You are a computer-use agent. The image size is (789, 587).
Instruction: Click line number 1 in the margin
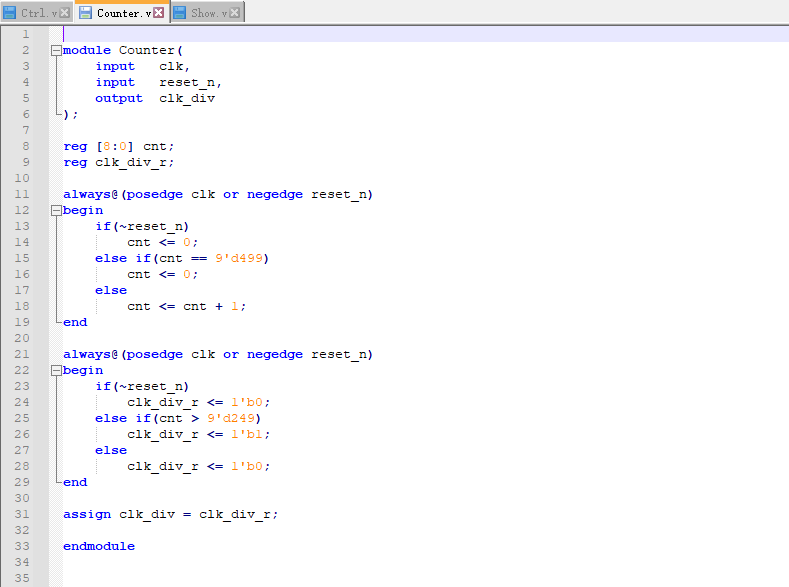click(25, 35)
